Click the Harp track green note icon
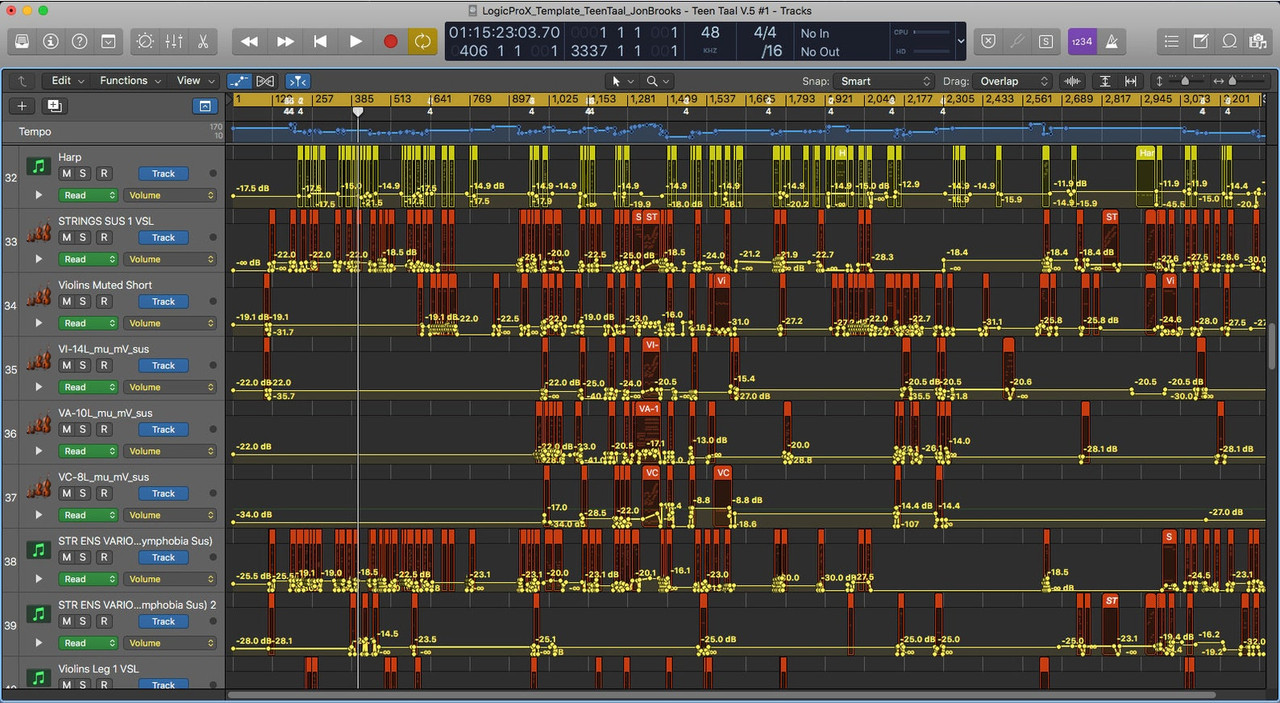Viewport: 1280px width, 703px height. 38,166
